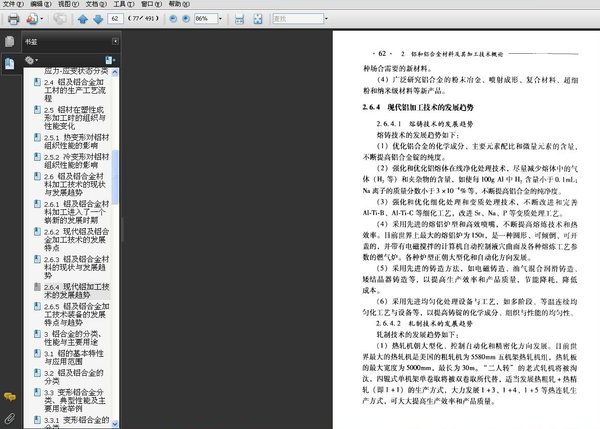
Task: Open the 窗口 menu
Action: (x=151, y=4)
